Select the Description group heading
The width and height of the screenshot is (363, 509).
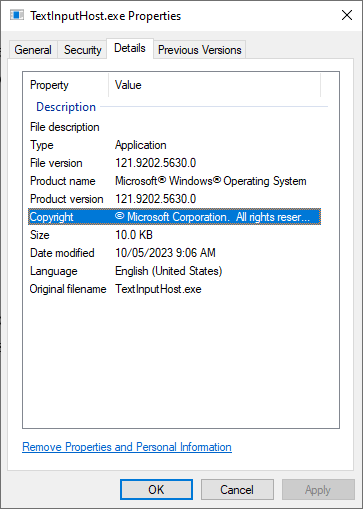tap(66, 107)
